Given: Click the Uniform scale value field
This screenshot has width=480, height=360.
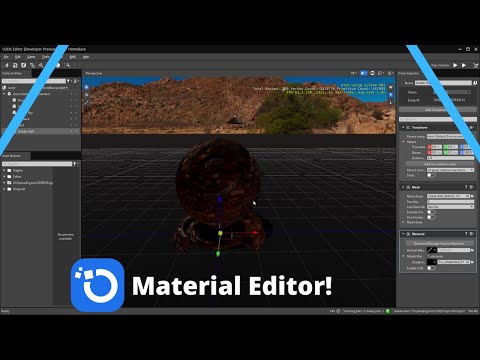Looking at the screenshot, I should tap(450, 158).
